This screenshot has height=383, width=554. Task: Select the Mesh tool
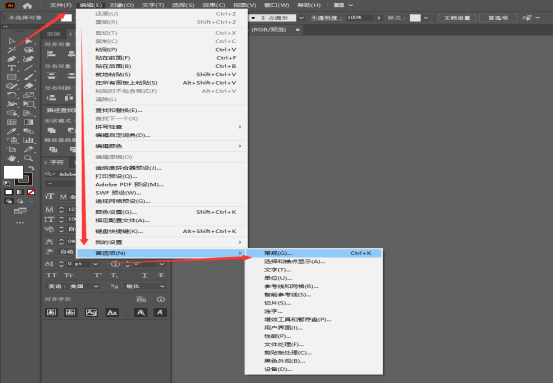coord(12,122)
